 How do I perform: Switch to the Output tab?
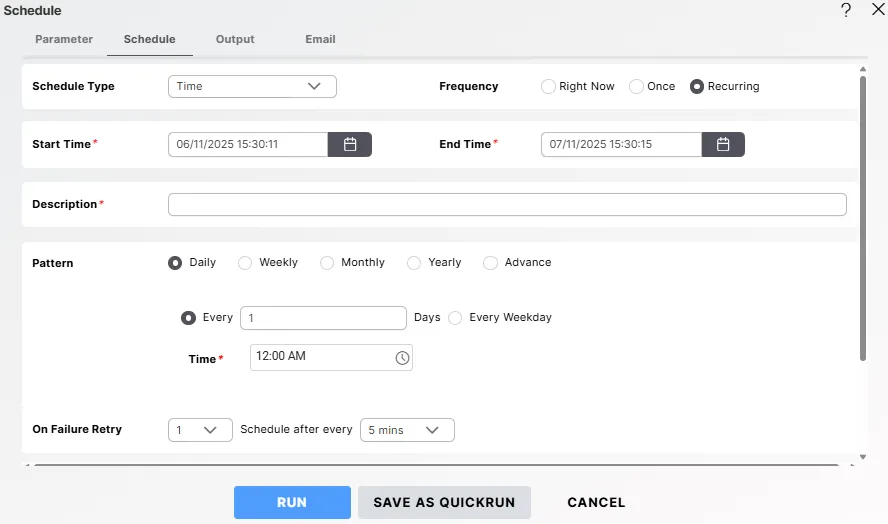pyautogui.click(x=235, y=40)
